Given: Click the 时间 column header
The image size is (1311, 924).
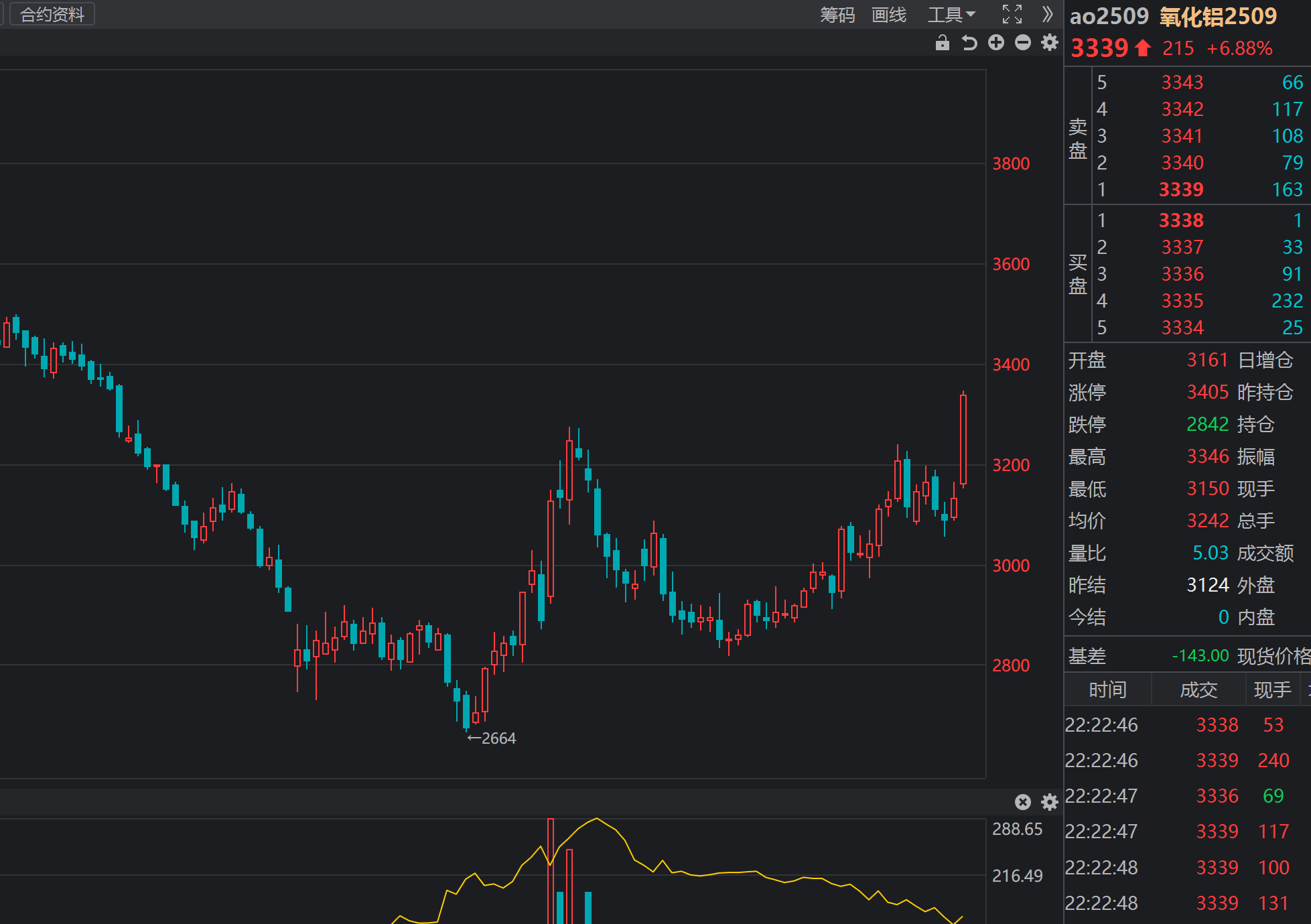Looking at the screenshot, I should tap(1107, 689).
